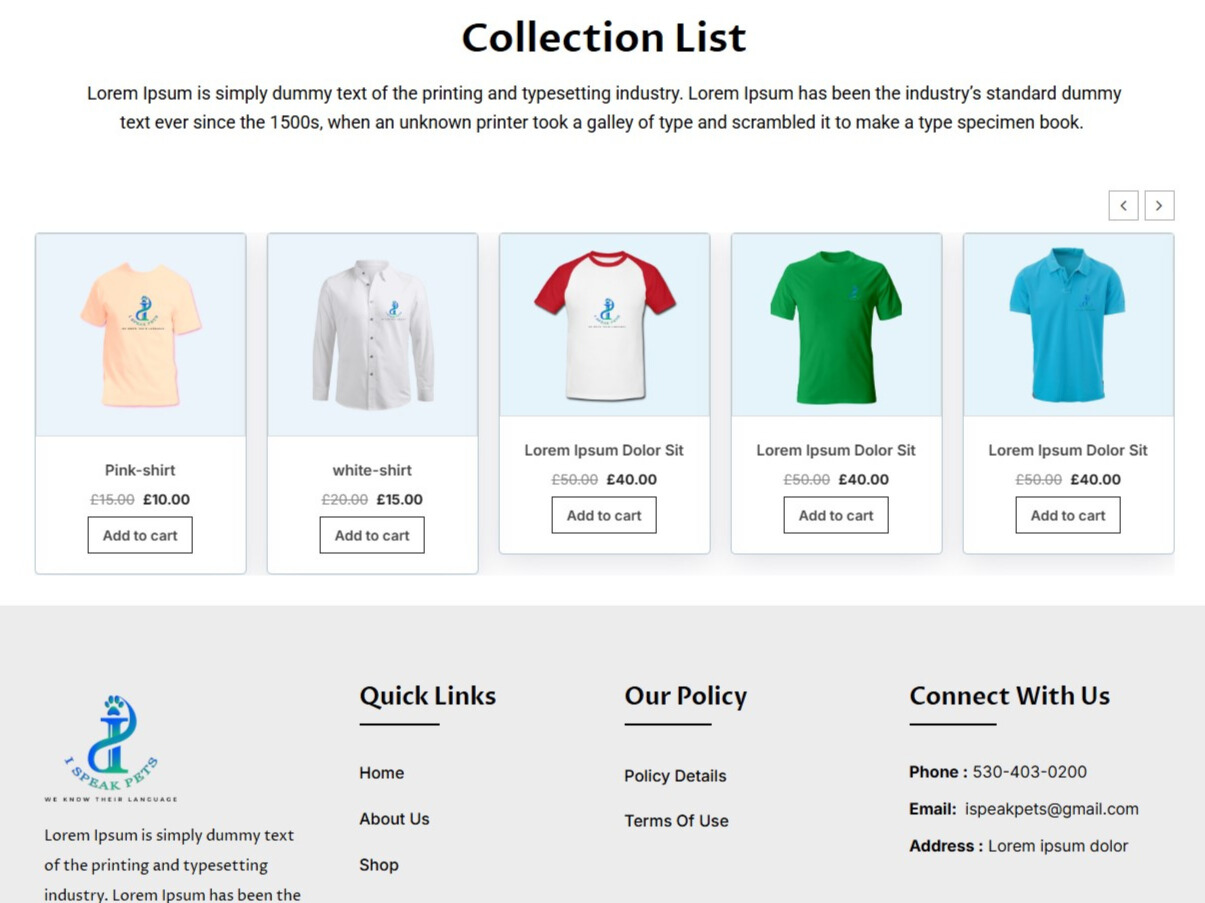Add the green t-shirt to cart
Viewport: 1205px width, 903px height.
click(836, 515)
